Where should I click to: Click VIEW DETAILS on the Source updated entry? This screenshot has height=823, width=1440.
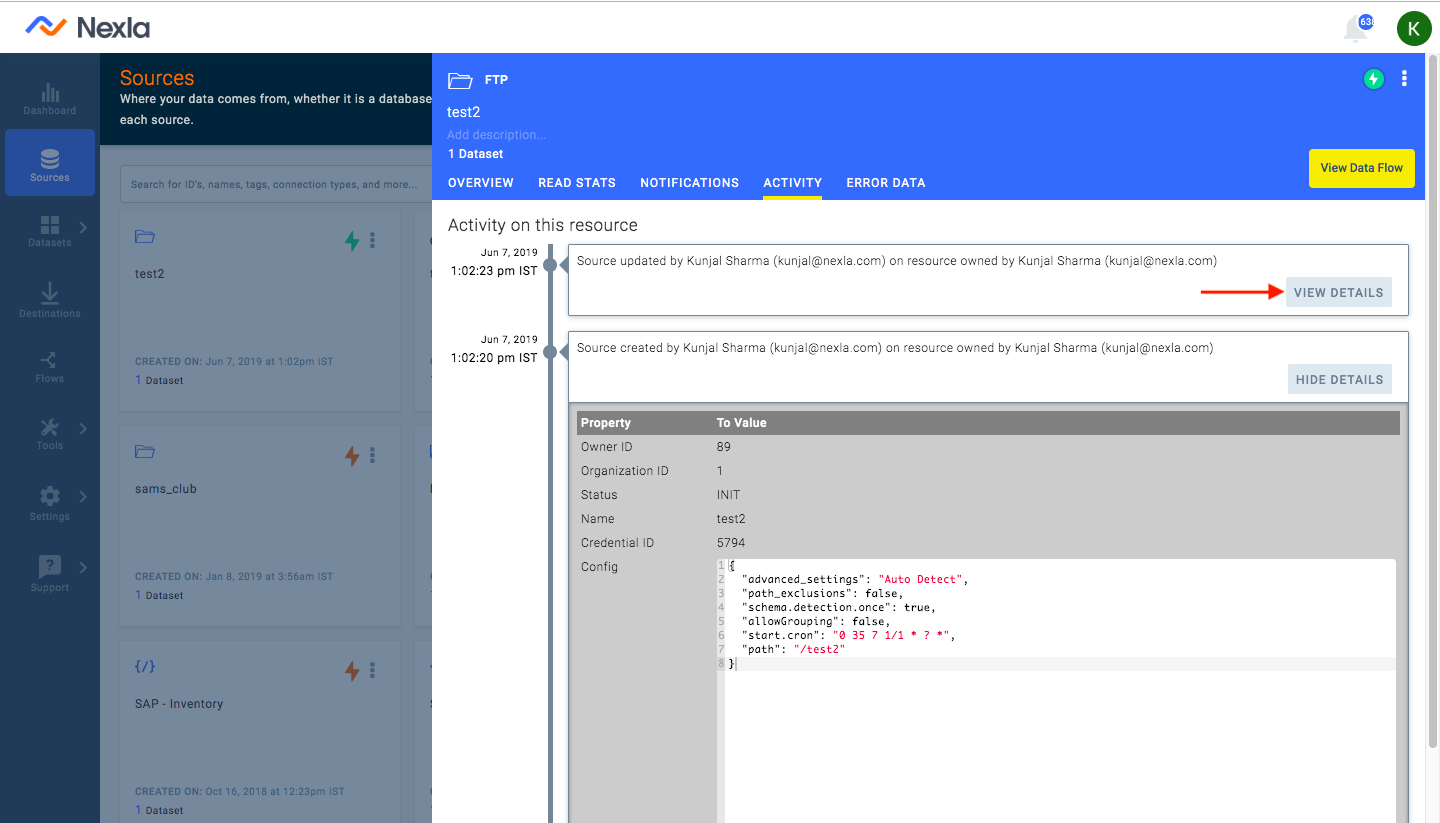1339,293
